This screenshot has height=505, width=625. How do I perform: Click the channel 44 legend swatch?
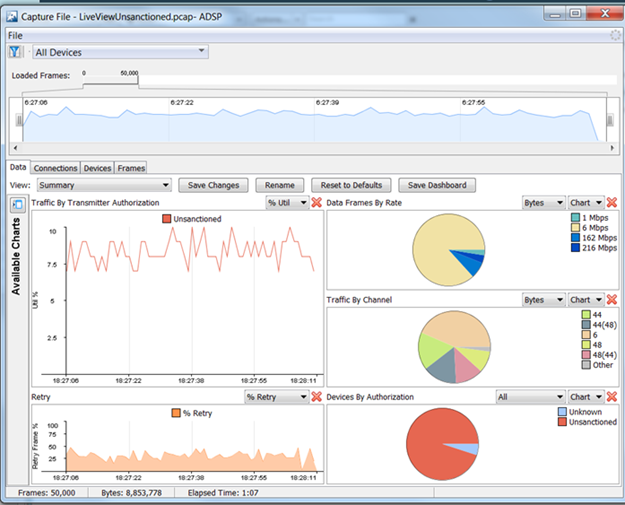(586, 314)
